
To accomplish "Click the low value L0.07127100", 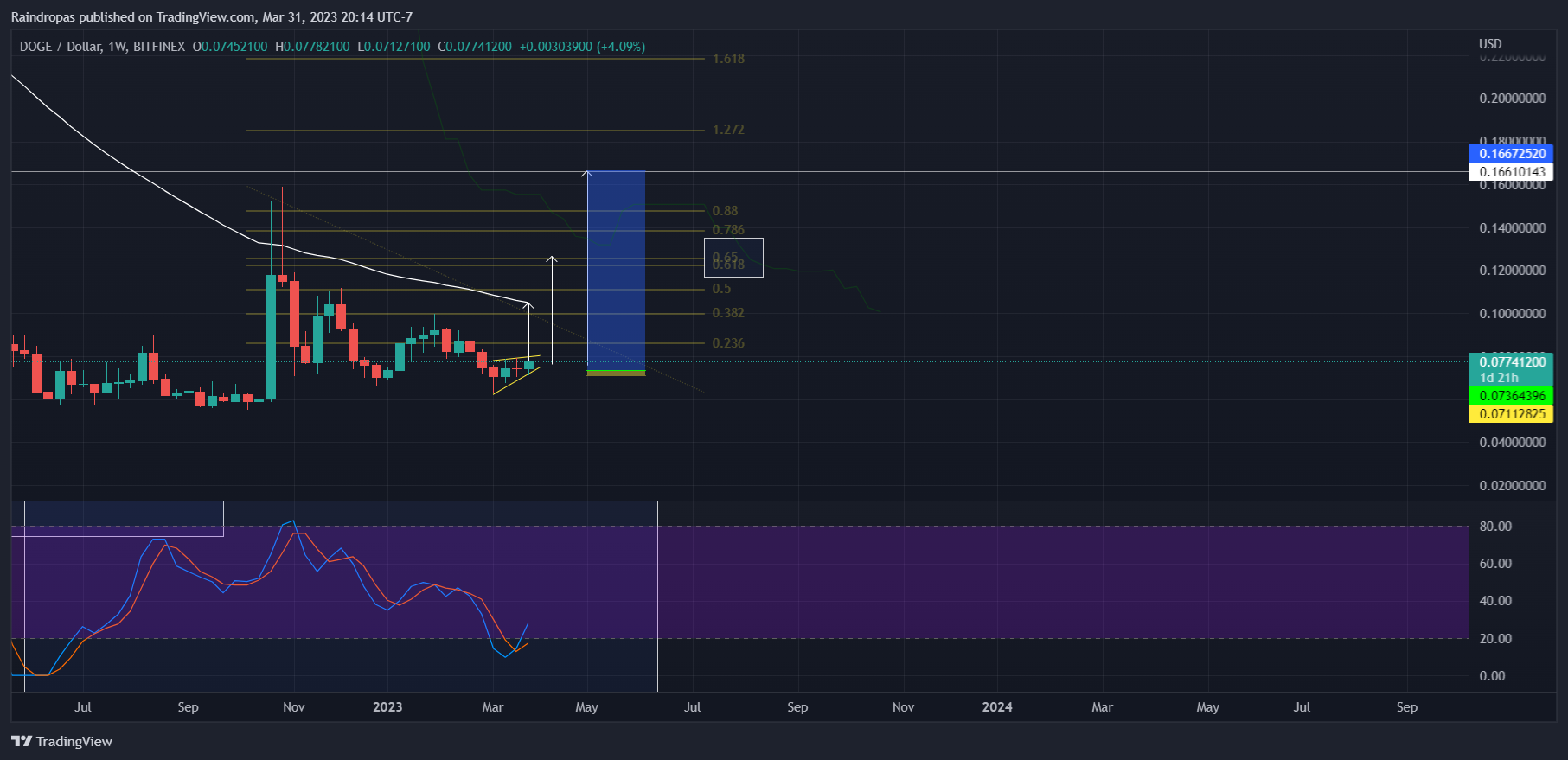I will pos(394,47).
